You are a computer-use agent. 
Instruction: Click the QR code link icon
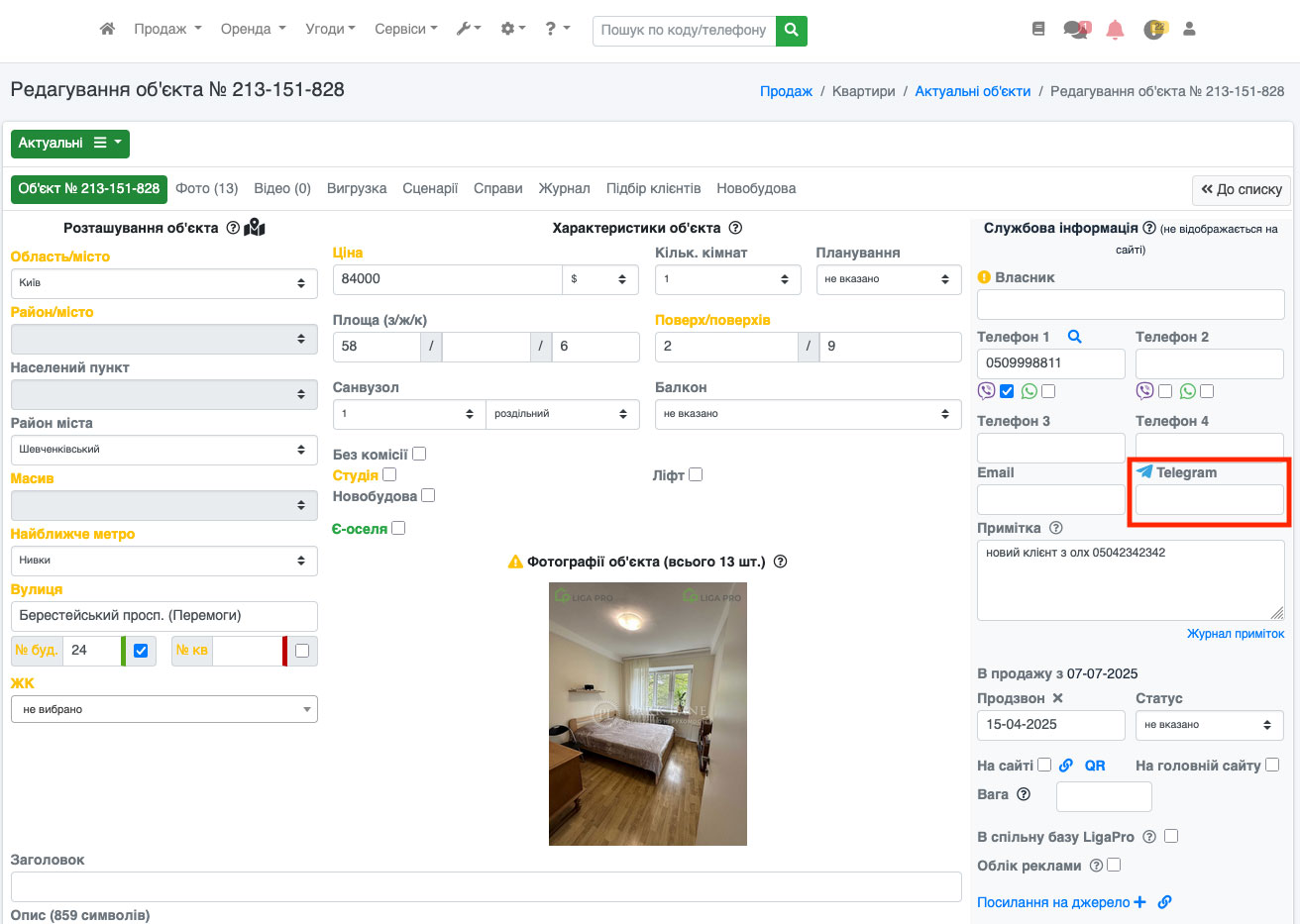[1094, 766]
